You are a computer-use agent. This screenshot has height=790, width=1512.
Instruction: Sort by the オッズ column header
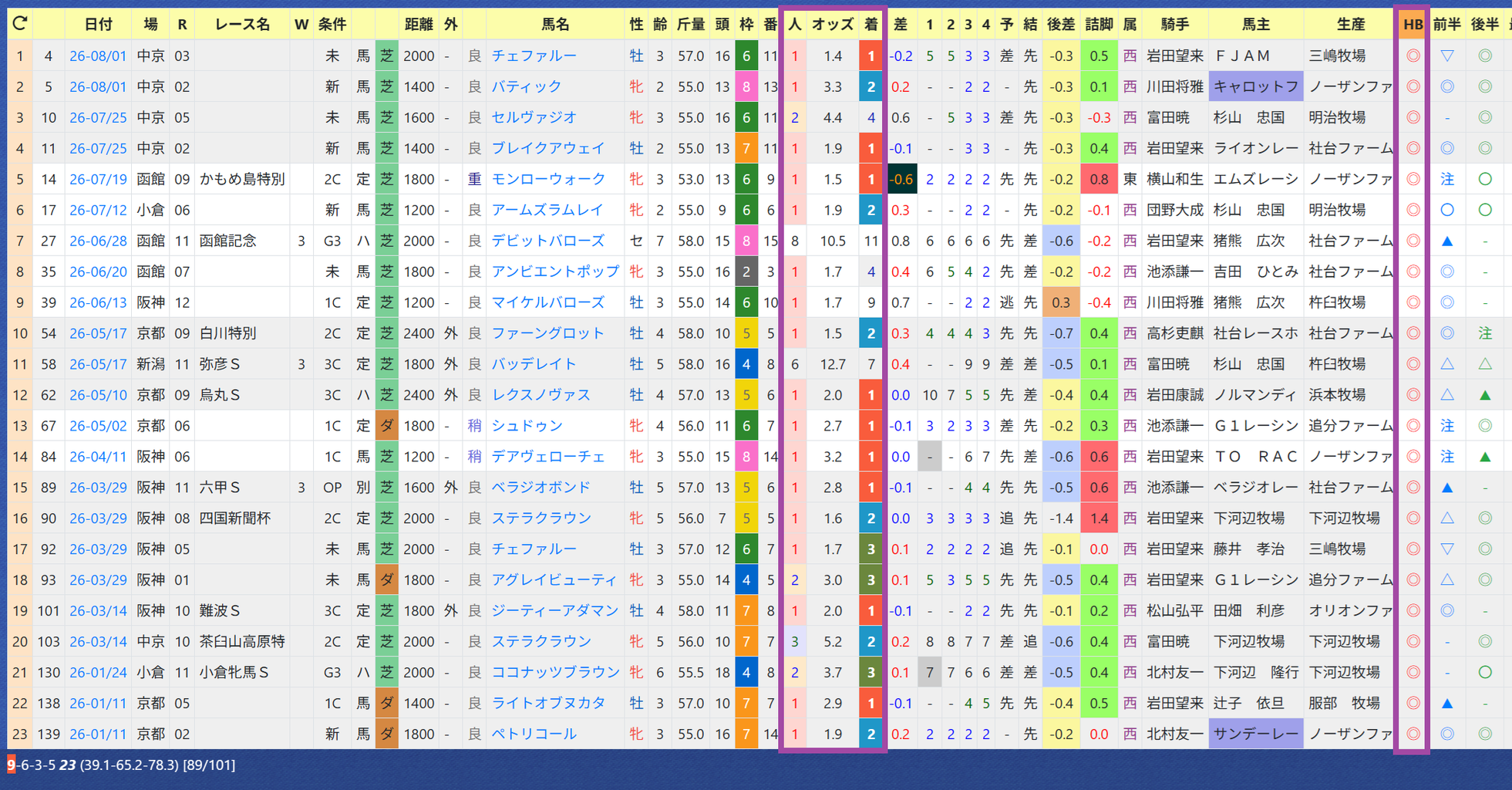[x=832, y=25]
